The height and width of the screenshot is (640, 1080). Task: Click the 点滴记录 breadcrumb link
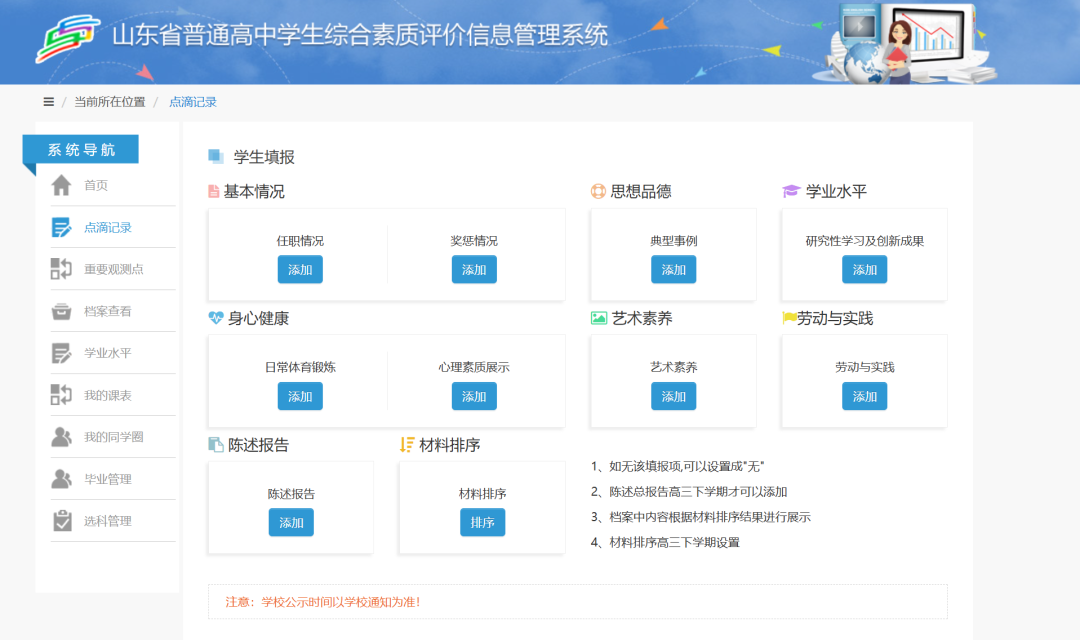[193, 102]
